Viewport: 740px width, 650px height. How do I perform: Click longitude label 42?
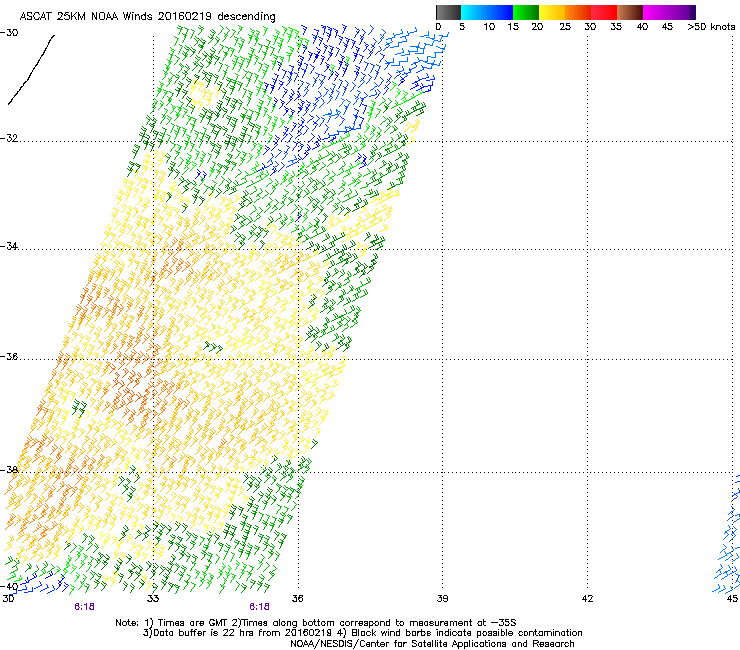pyautogui.click(x=587, y=599)
